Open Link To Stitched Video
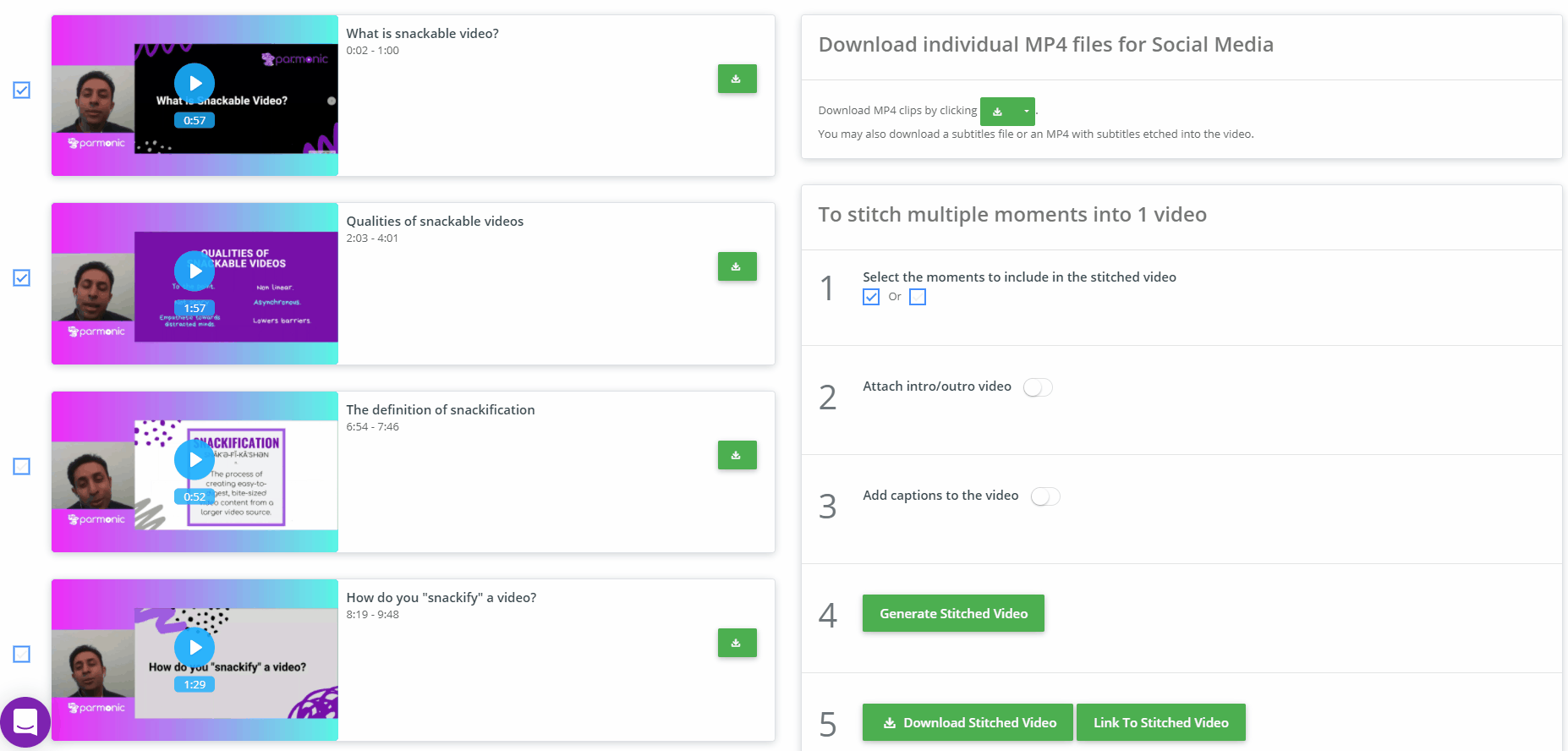Image resolution: width=1568 pixels, height=751 pixels. coord(1160,722)
